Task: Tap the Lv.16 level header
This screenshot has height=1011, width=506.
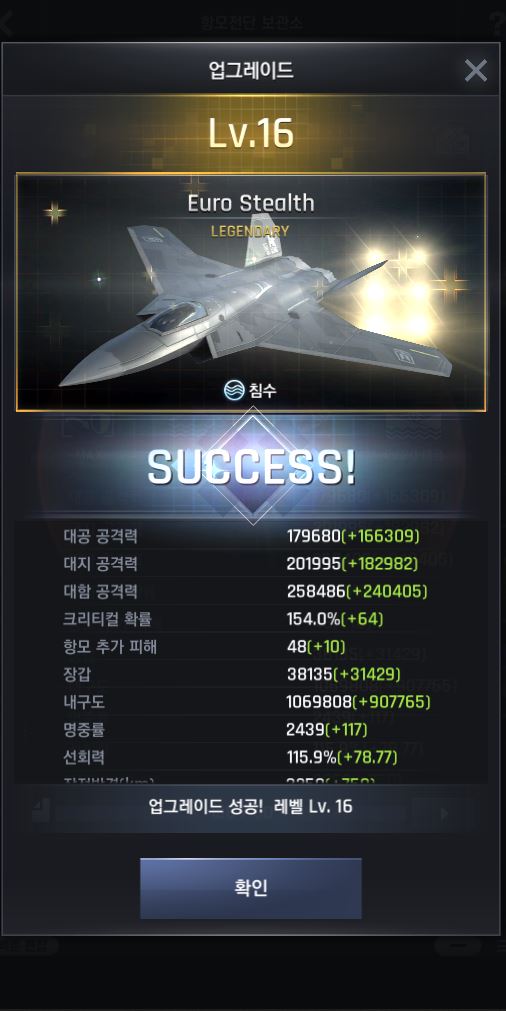Action: point(251,133)
